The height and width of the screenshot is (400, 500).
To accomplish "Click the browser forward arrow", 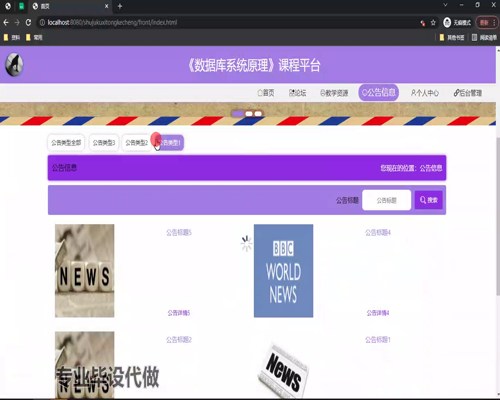I will pyautogui.click(x=17, y=22).
